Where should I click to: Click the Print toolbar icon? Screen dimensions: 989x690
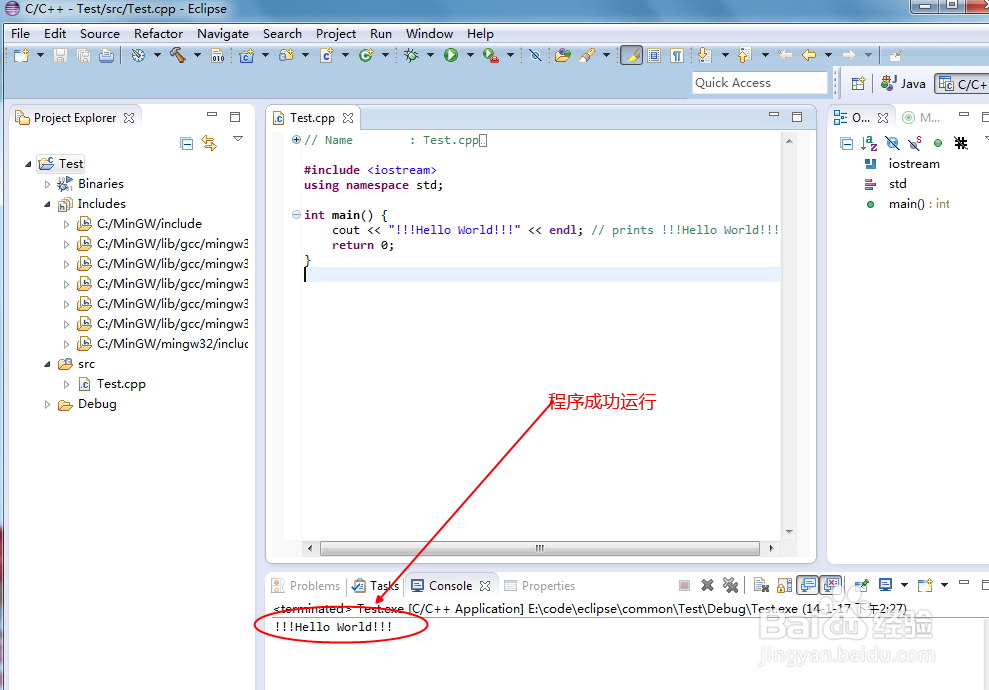[x=107, y=56]
